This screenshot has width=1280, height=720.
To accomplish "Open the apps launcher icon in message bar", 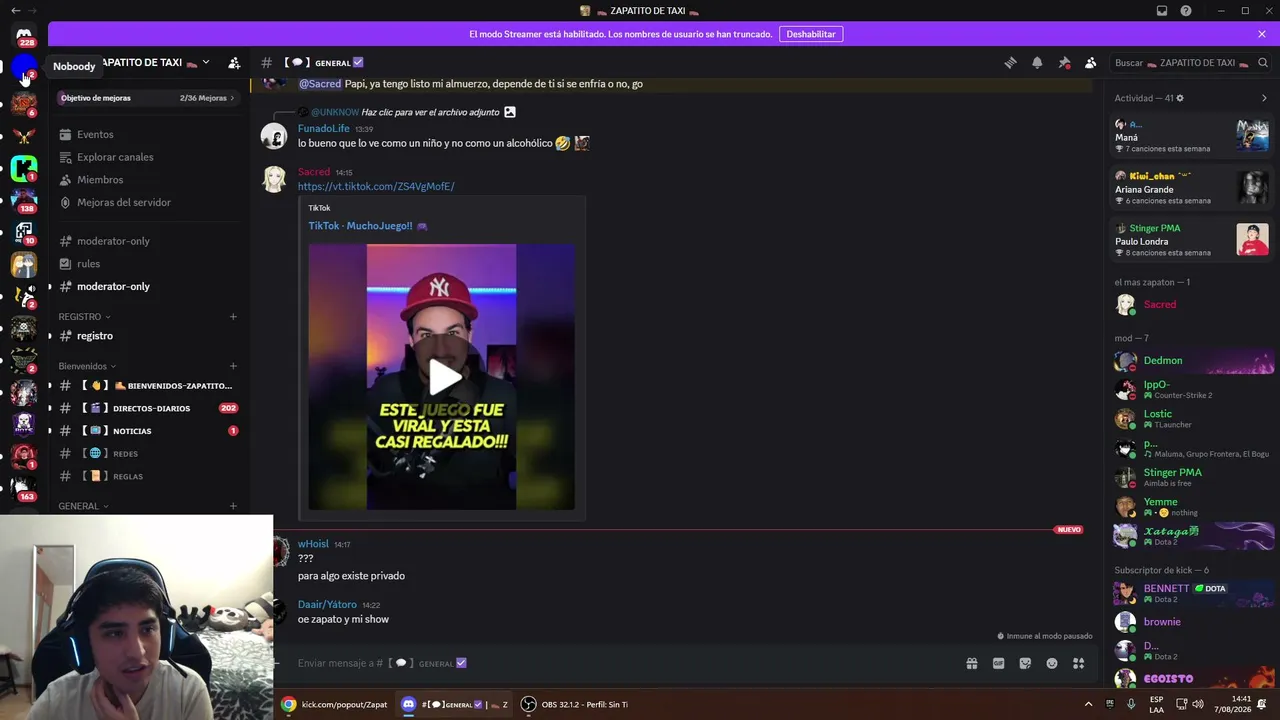I will pos(1079,663).
